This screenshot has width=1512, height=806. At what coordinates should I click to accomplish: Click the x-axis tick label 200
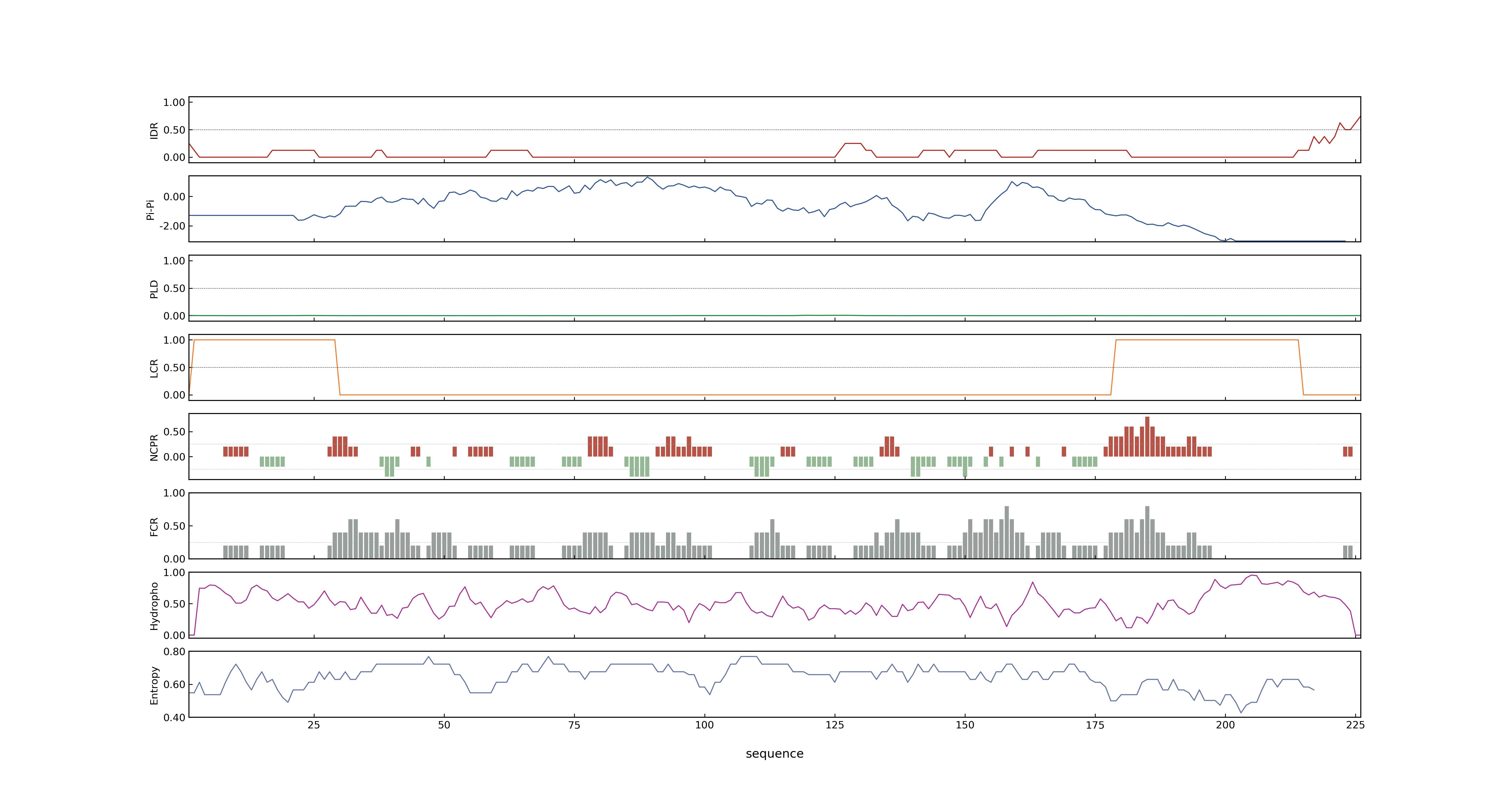click(x=1225, y=725)
